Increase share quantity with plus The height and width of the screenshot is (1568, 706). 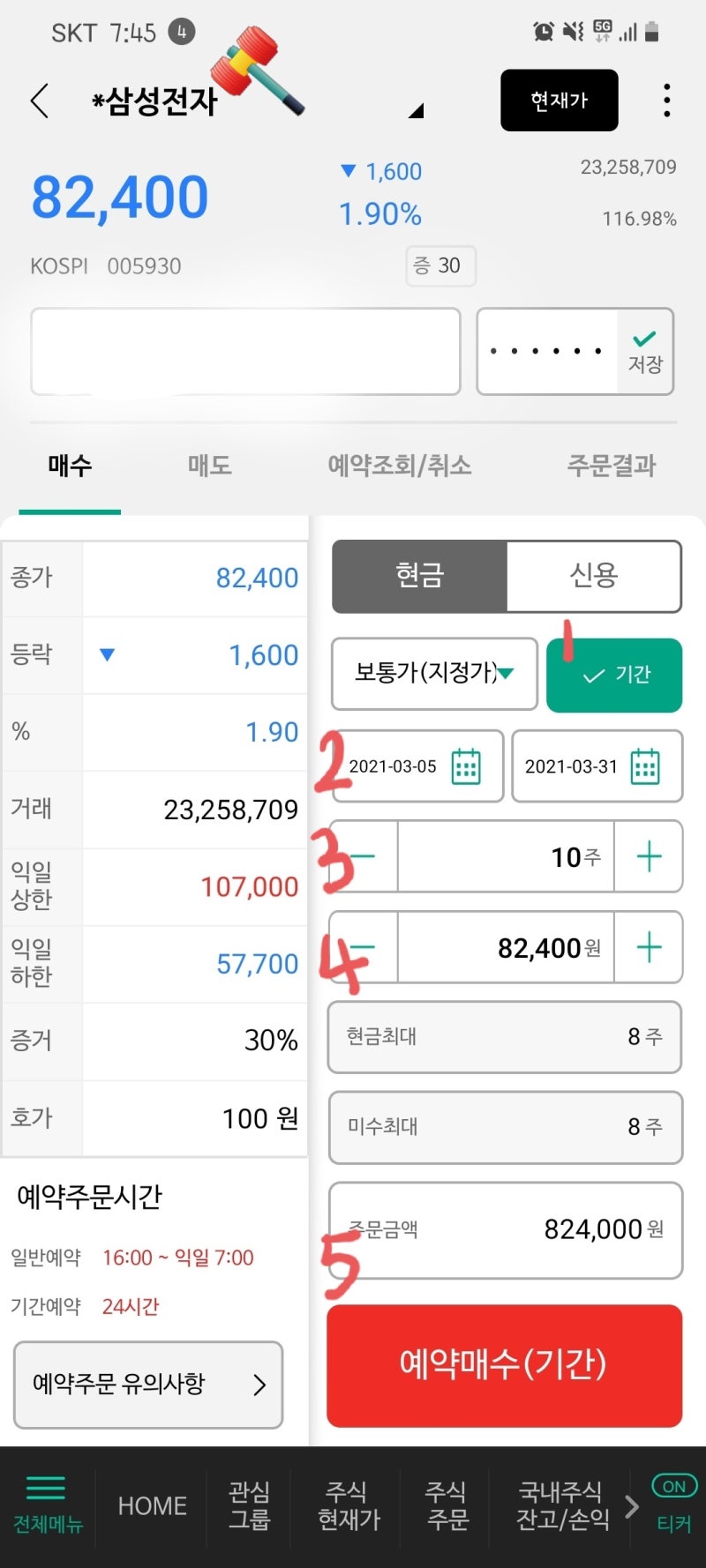[649, 856]
